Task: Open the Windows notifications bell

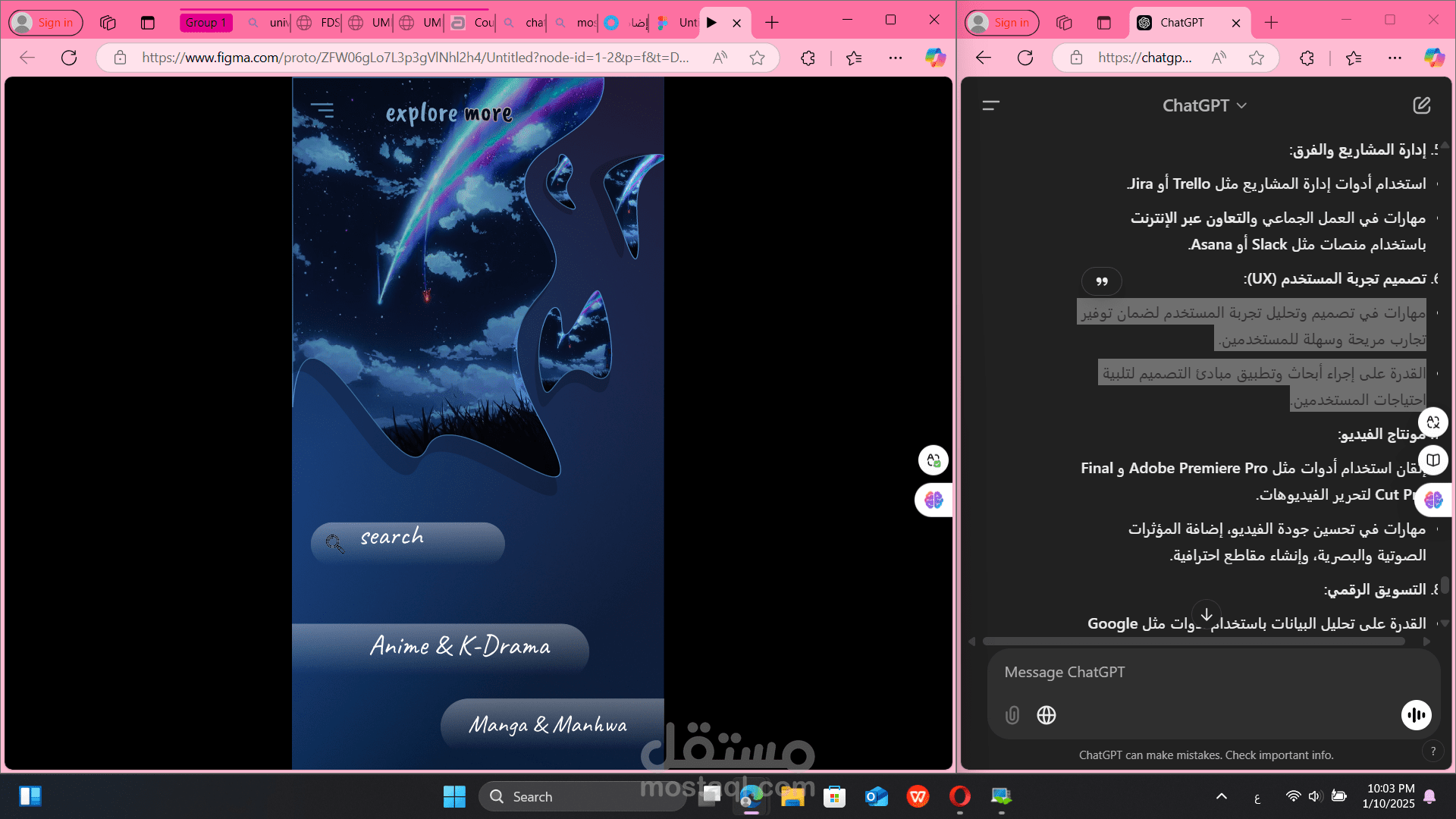Action: tap(1429, 796)
